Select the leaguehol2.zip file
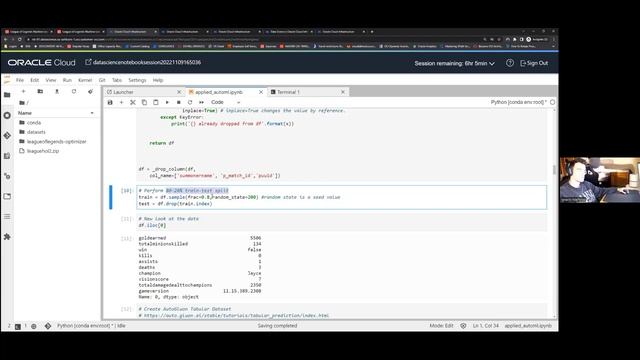The image size is (640, 360). tap(43, 151)
